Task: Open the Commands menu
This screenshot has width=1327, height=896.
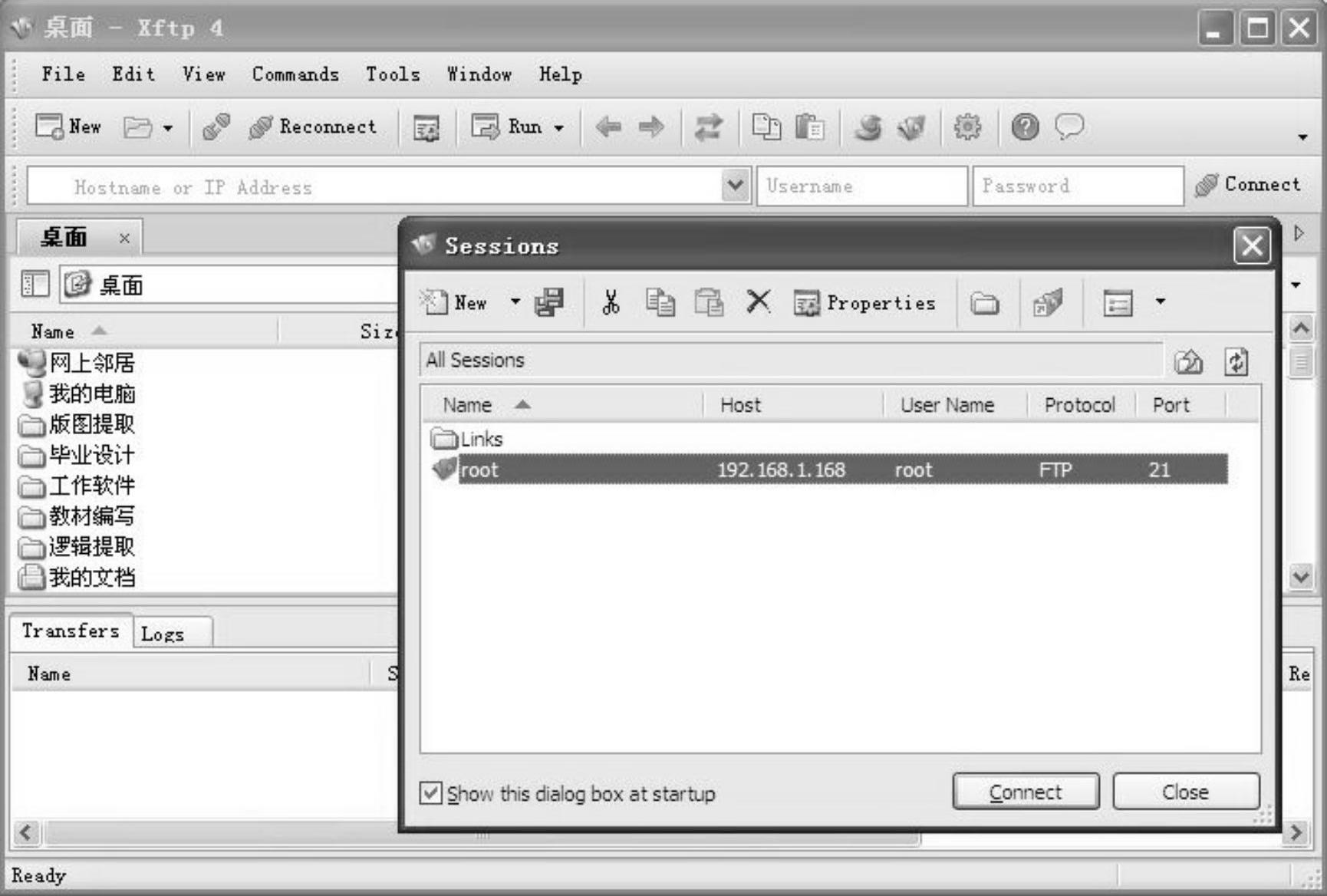Action: coord(295,74)
